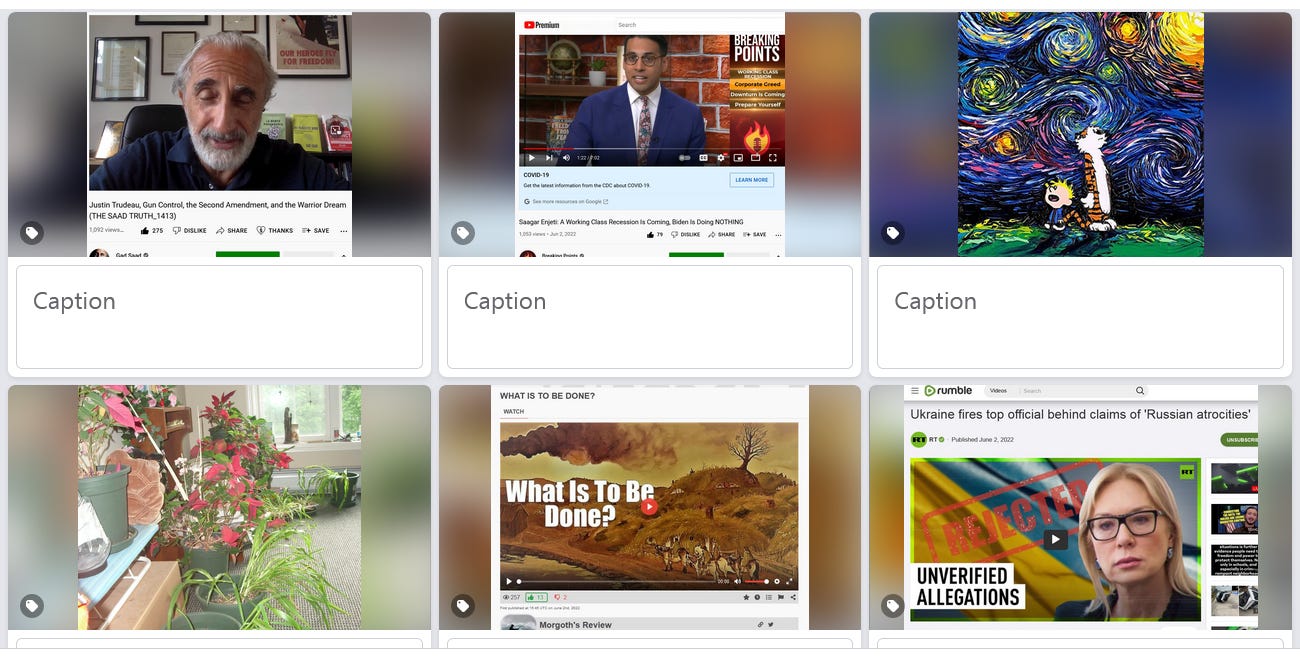Click the volume icon in the Breaking Points player
The height and width of the screenshot is (659, 1300).
tap(566, 158)
